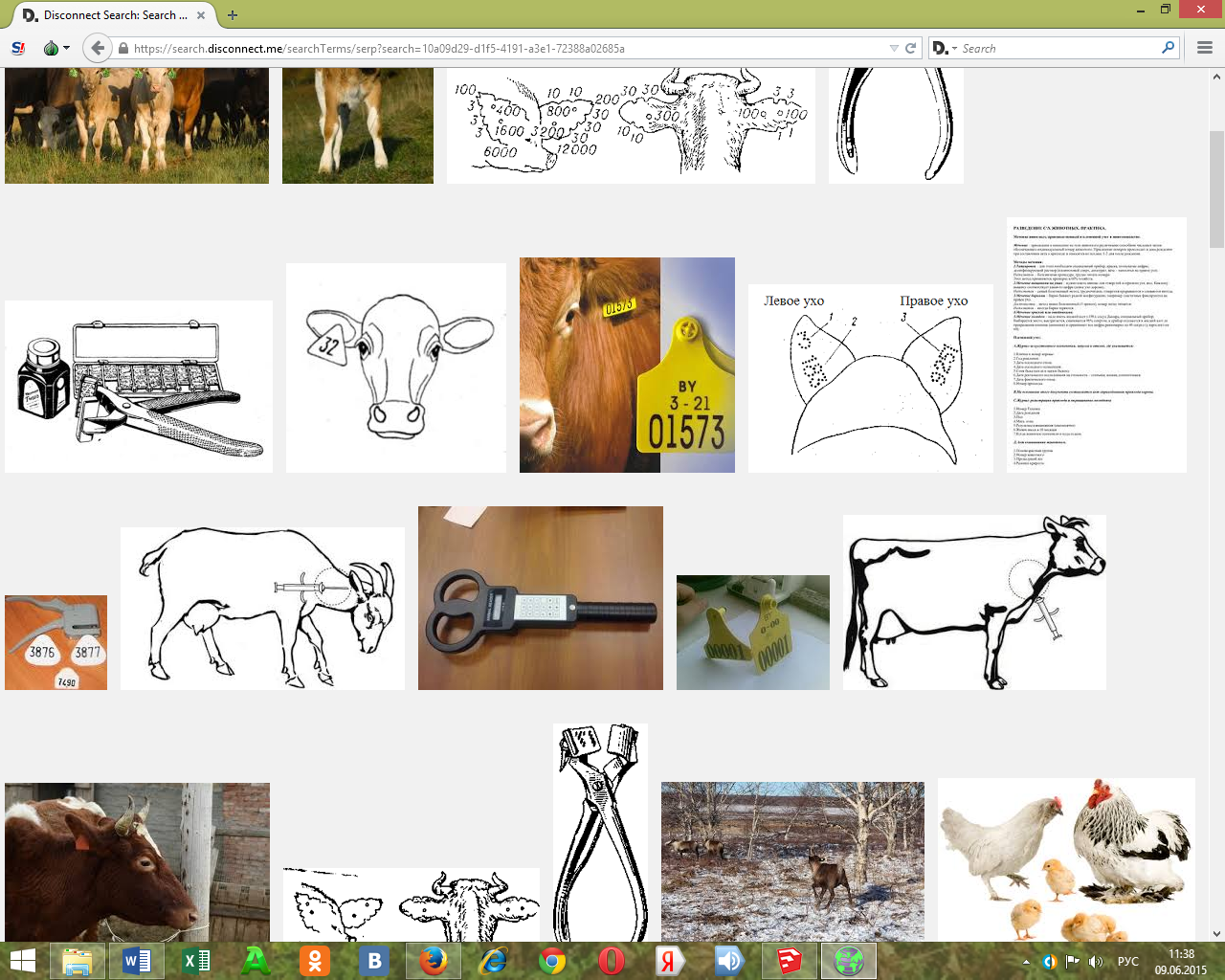Open the blue speaker app on taskbar

point(730,961)
